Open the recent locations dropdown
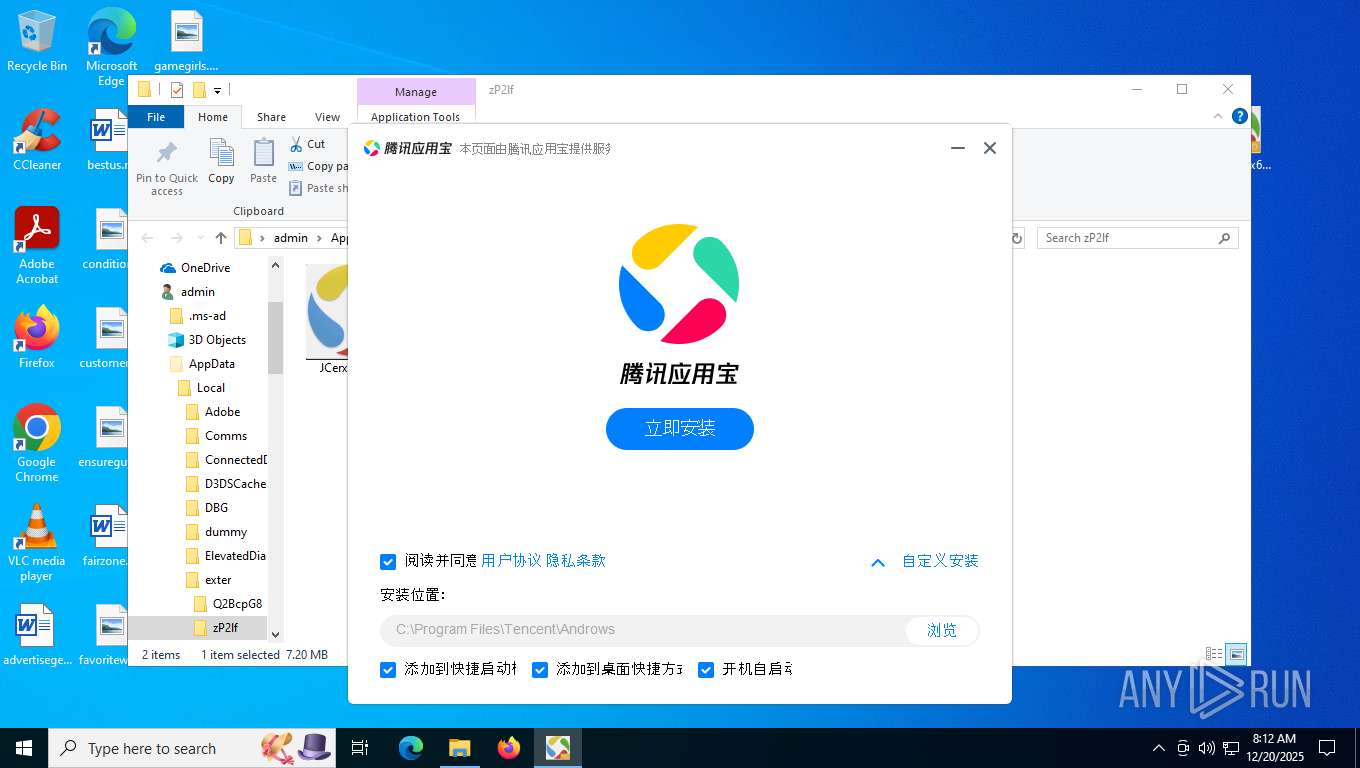Image resolution: width=1360 pixels, height=768 pixels. [201, 238]
